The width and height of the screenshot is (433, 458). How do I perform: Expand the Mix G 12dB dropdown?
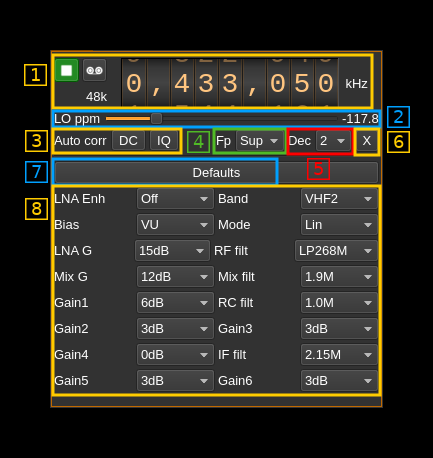pyautogui.click(x=175, y=277)
